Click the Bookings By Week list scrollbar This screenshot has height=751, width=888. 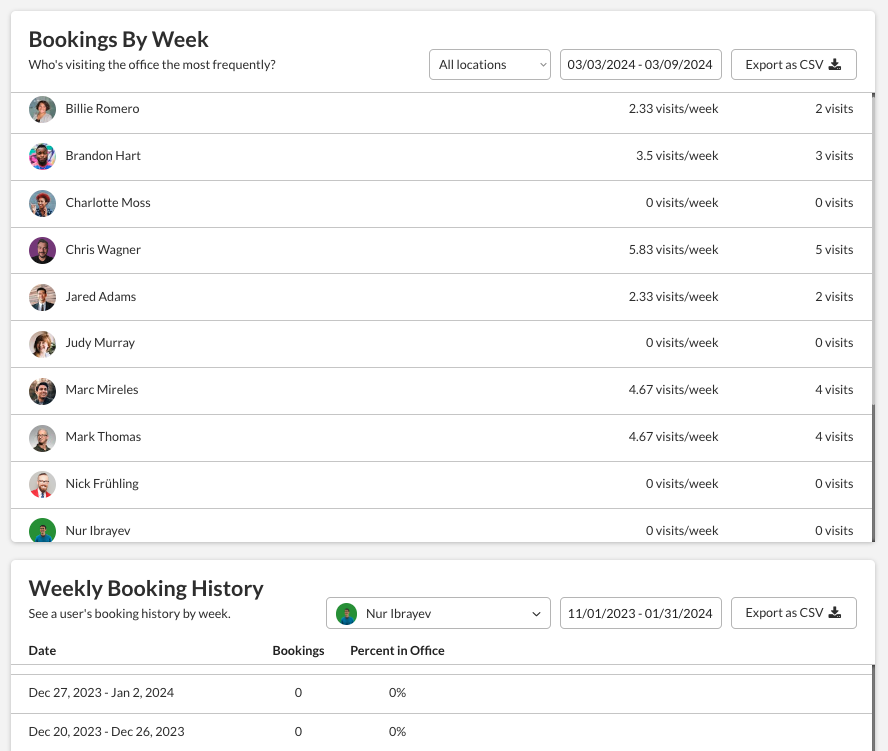click(873, 470)
